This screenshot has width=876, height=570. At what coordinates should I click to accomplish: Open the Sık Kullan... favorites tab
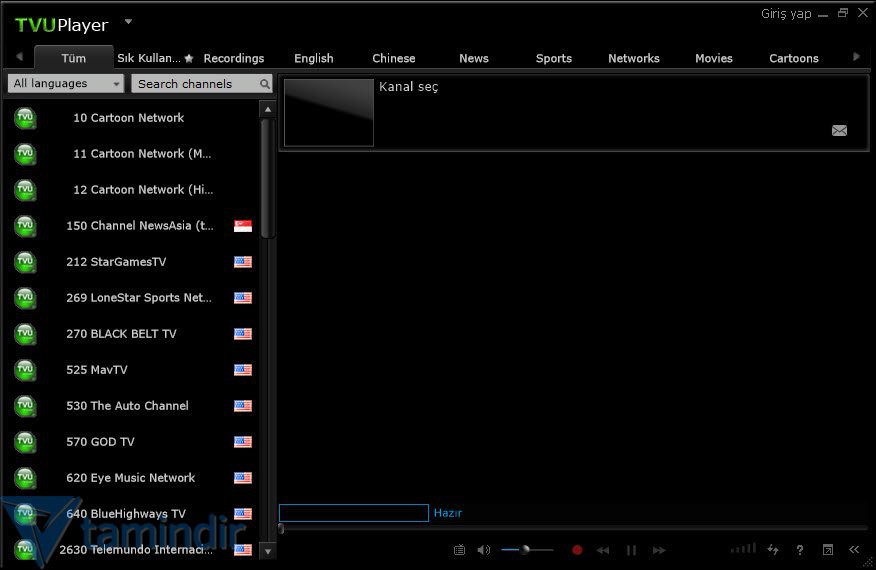[155, 58]
